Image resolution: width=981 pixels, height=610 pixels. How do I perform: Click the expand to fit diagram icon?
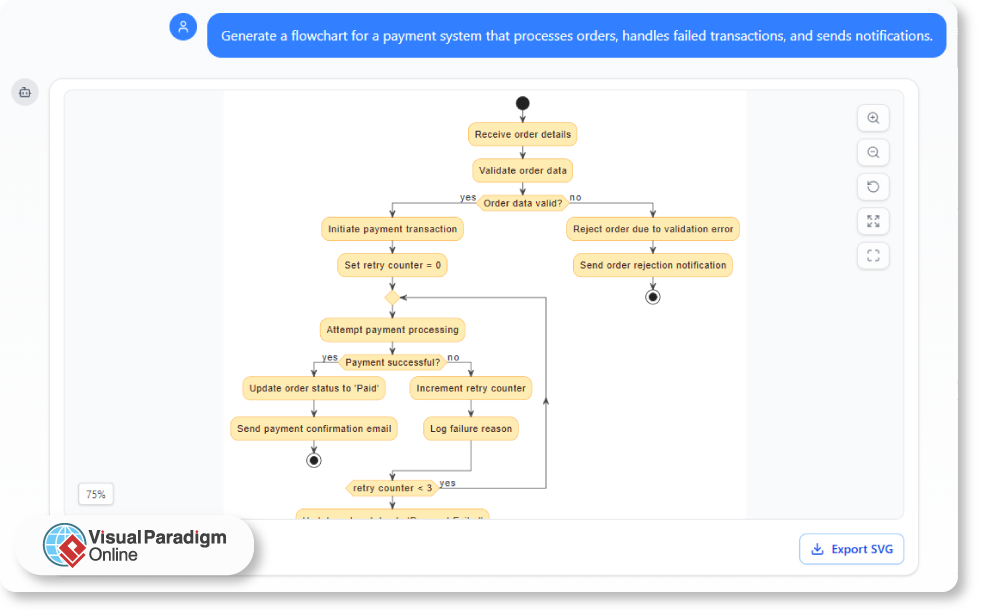tap(872, 221)
